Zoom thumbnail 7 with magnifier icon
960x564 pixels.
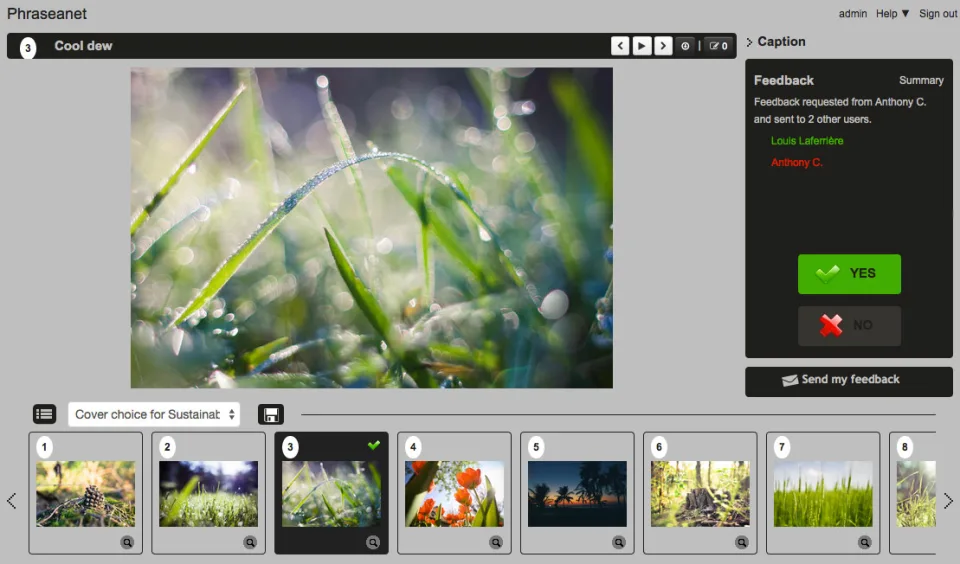pos(864,542)
